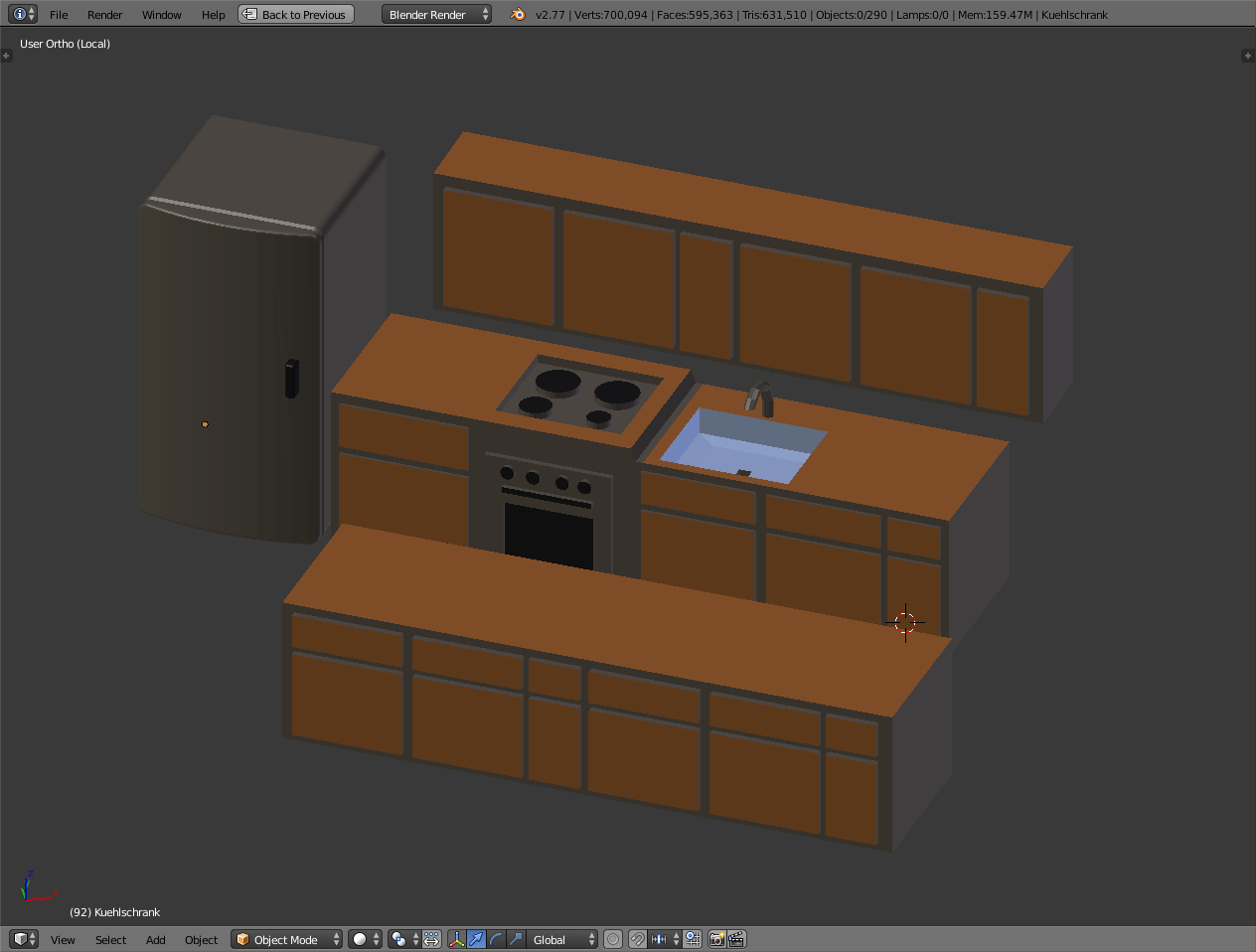
Task: Open the Select menu in viewport header
Action: (x=110, y=940)
